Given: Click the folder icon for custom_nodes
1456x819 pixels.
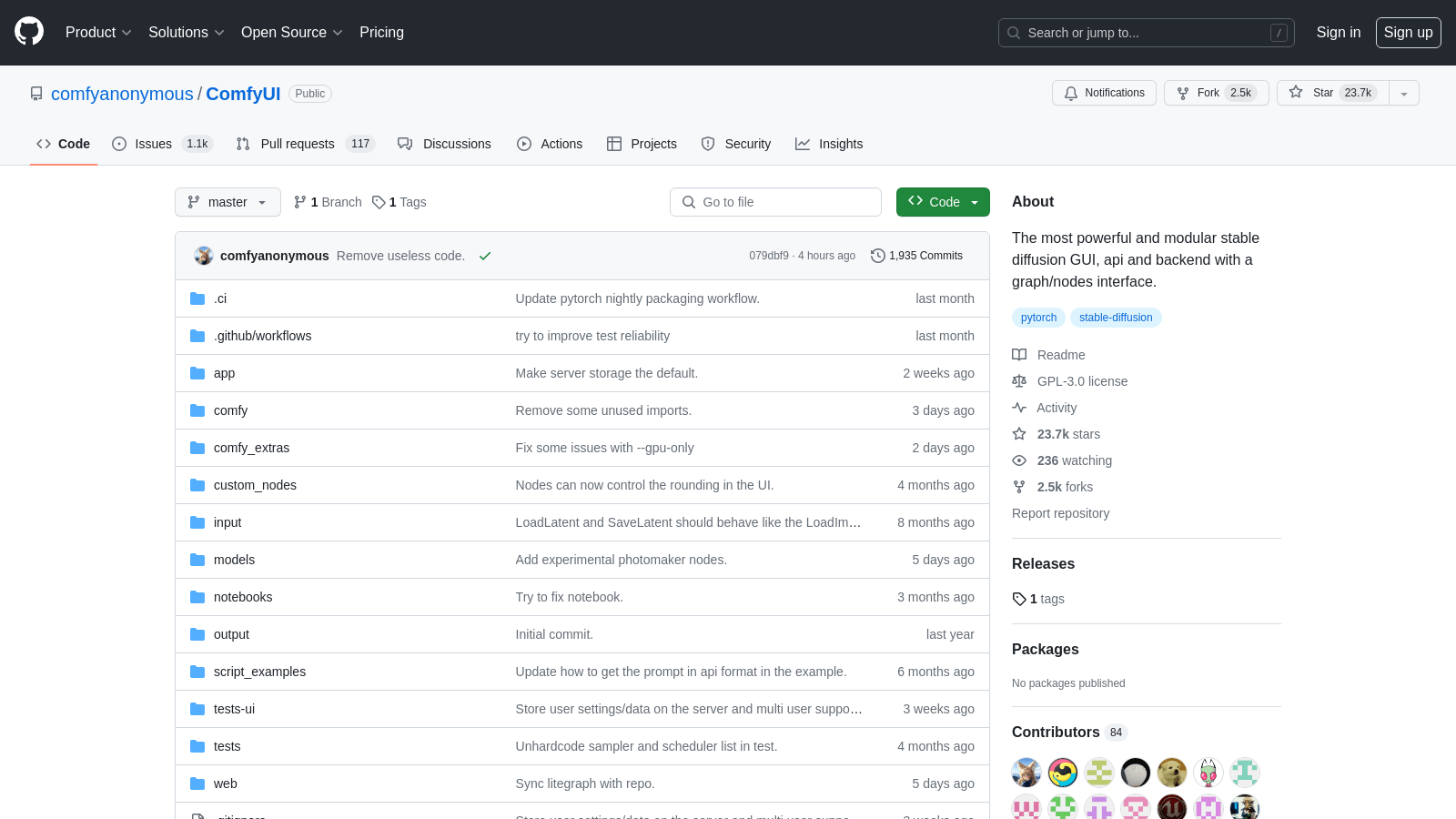Looking at the screenshot, I should point(197,485).
